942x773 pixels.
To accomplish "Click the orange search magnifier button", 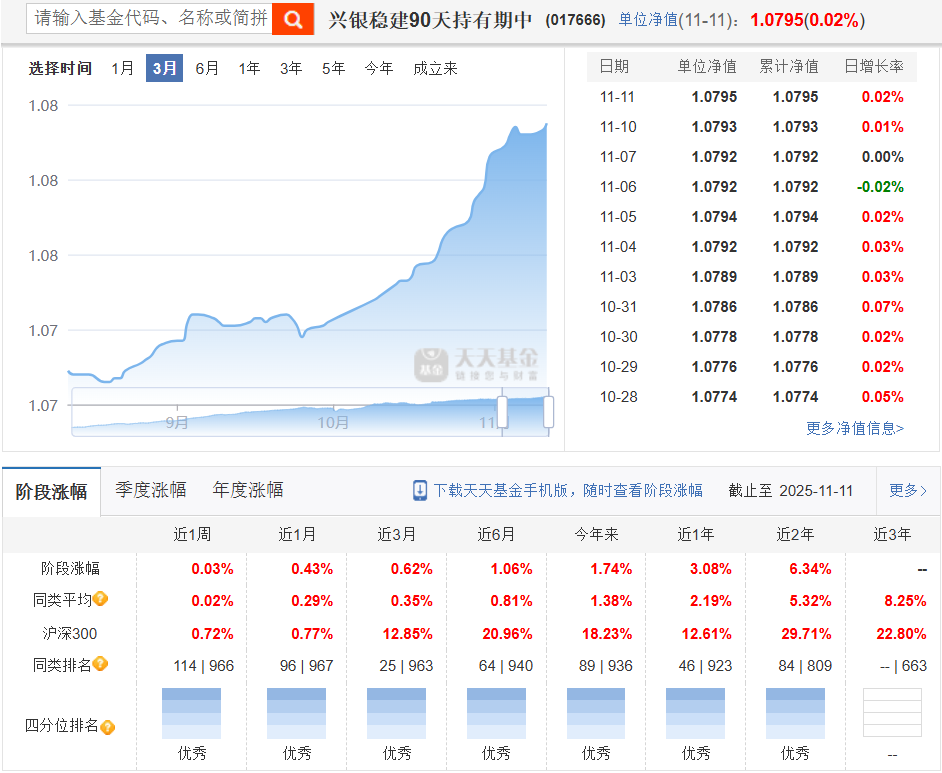I will [293, 19].
